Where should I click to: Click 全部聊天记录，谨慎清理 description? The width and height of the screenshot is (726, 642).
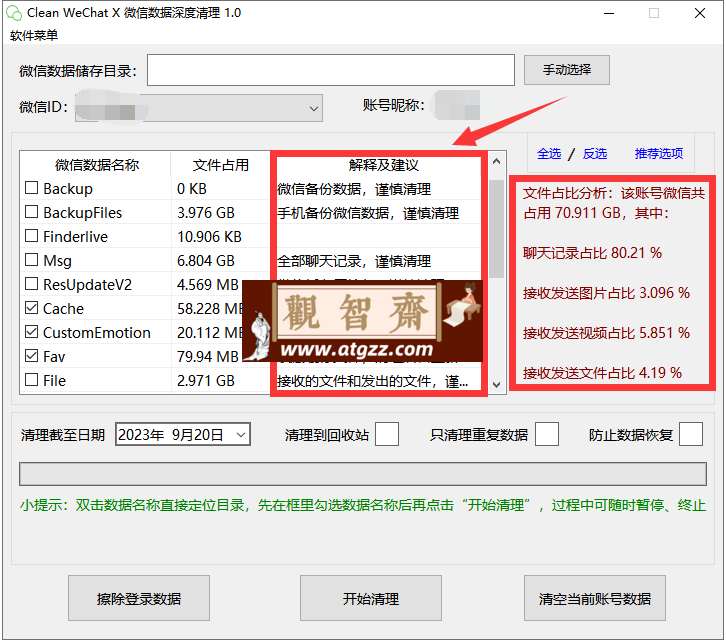point(354,261)
